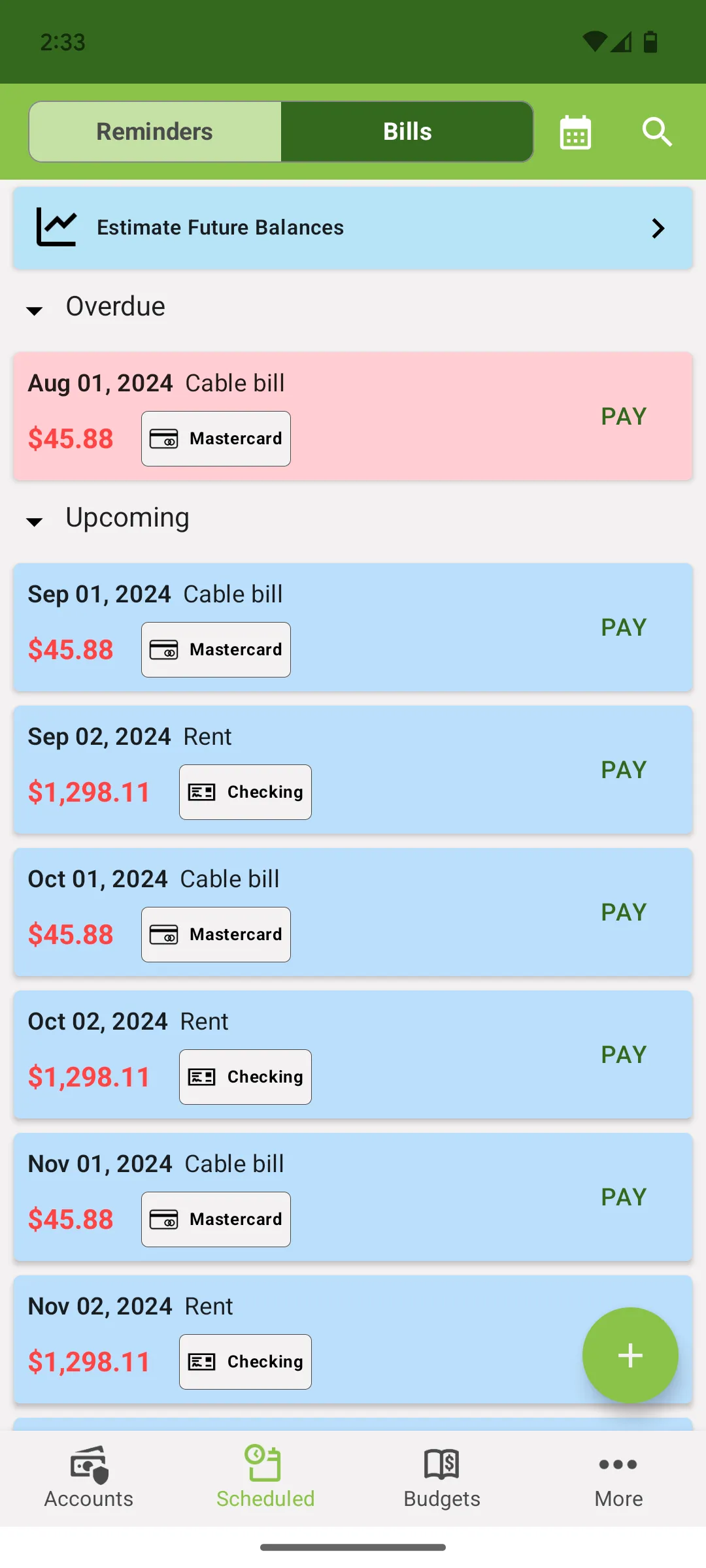Tap the add new bill plus button
This screenshot has width=706, height=1568.
(630, 1355)
